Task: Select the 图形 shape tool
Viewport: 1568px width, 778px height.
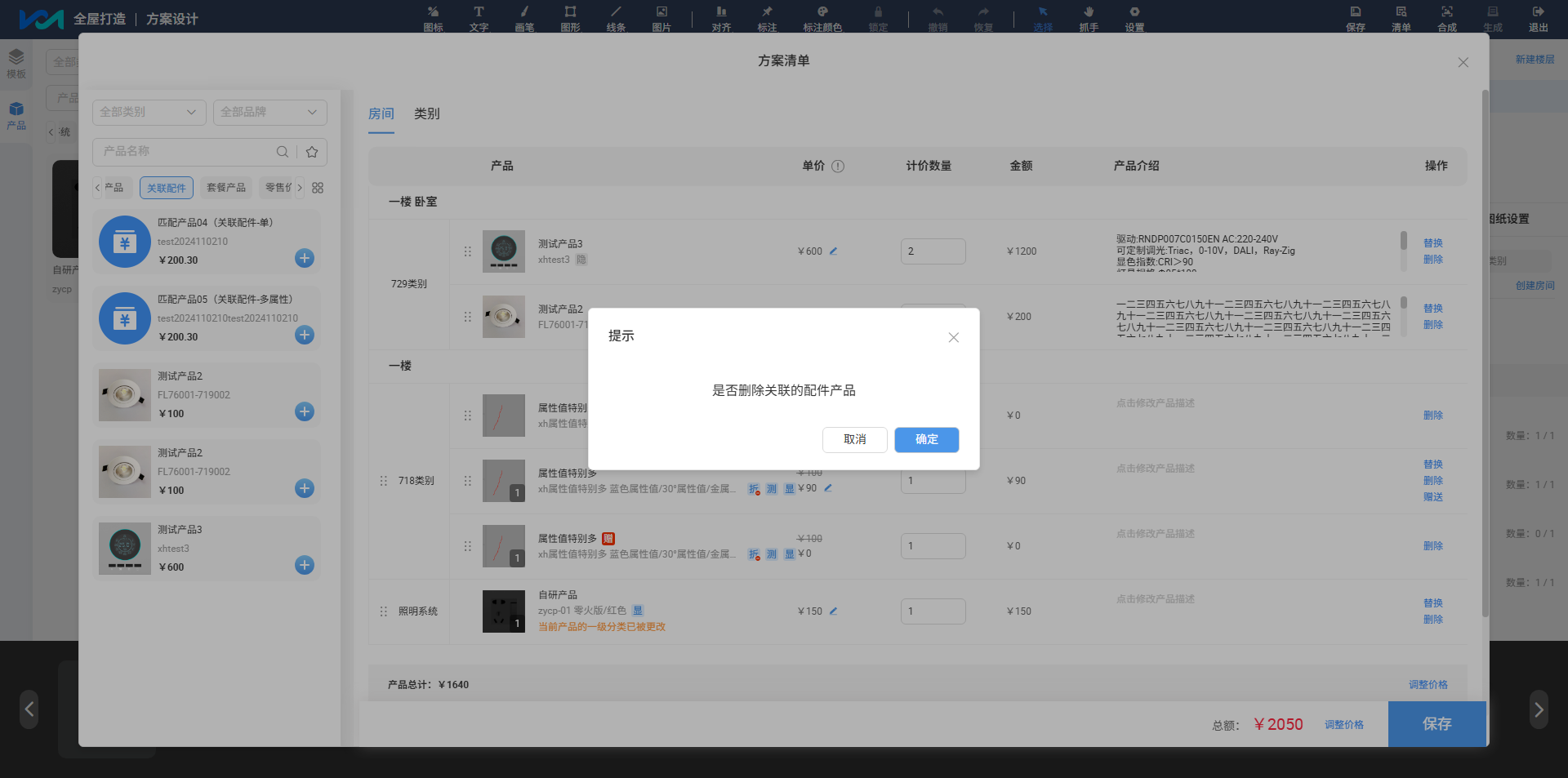Action: coord(570,18)
